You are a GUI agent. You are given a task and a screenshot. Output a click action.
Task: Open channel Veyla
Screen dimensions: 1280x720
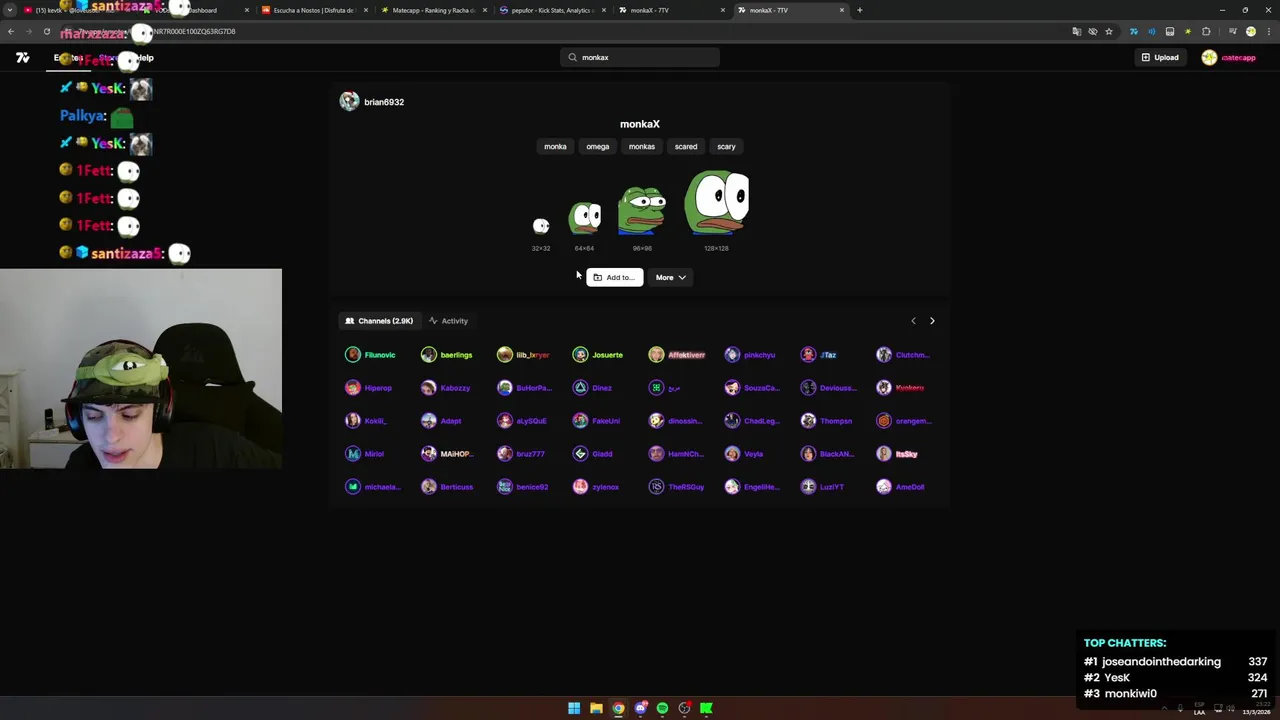(744, 454)
